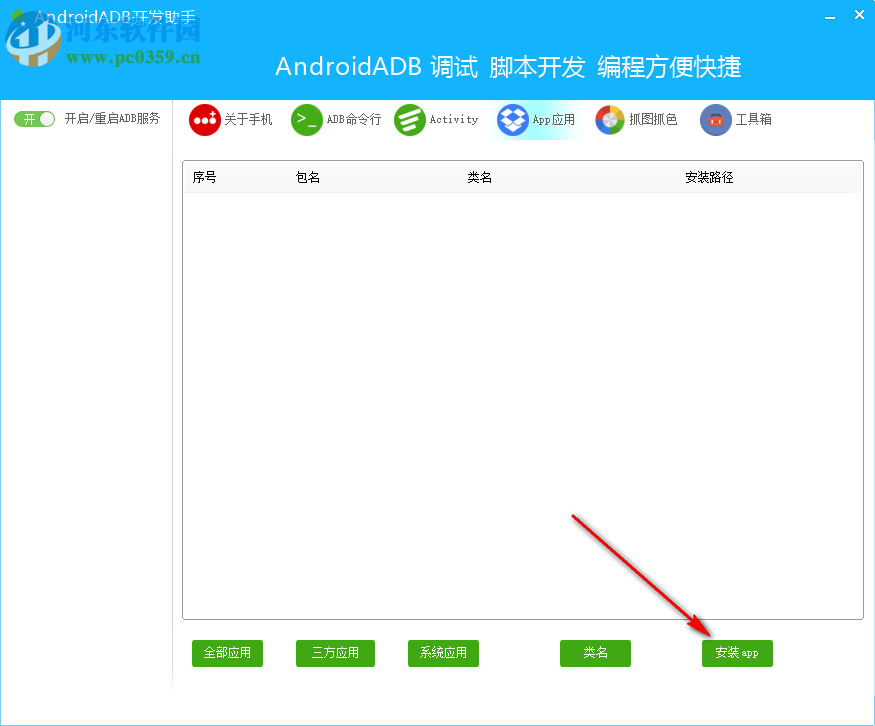Click the 类名 button
The height and width of the screenshot is (726, 875).
pyautogui.click(x=595, y=653)
